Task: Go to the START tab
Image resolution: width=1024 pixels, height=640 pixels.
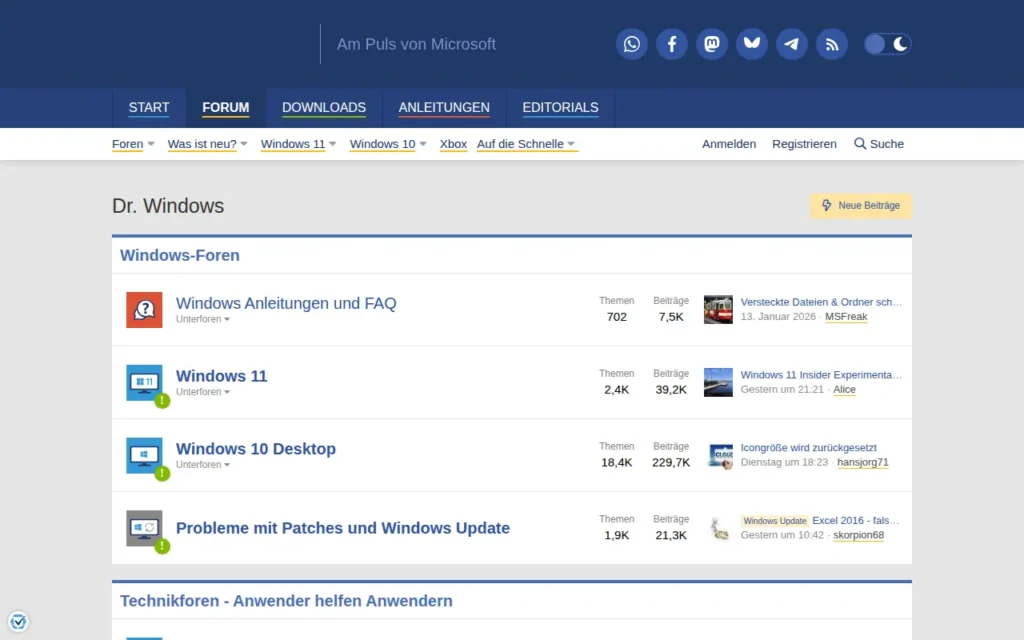Action: tap(149, 108)
